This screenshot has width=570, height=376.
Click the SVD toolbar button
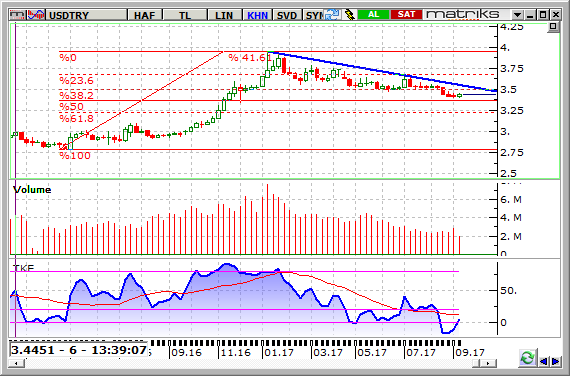[287, 15]
